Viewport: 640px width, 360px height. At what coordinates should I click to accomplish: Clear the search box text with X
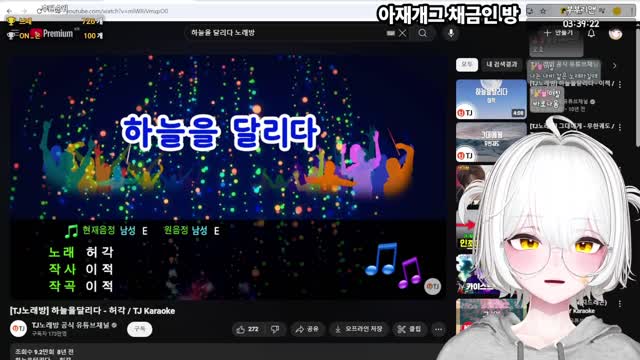pyautogui.click(x=403, y=33)
